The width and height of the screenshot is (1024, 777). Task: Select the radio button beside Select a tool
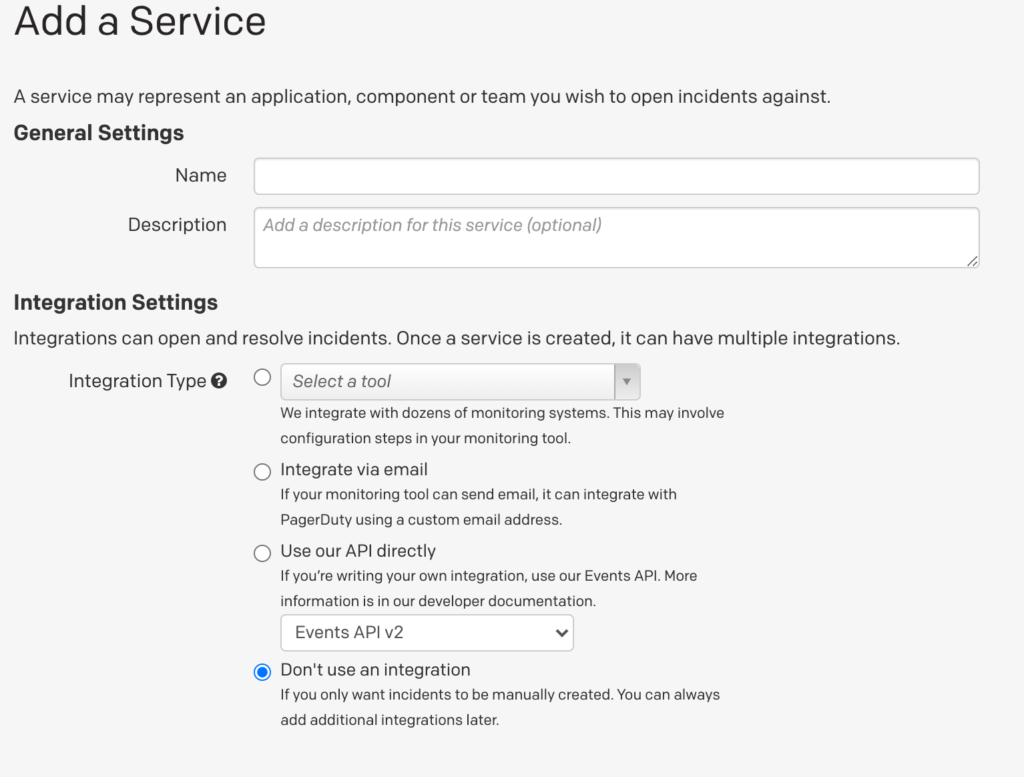coord(262,378)
